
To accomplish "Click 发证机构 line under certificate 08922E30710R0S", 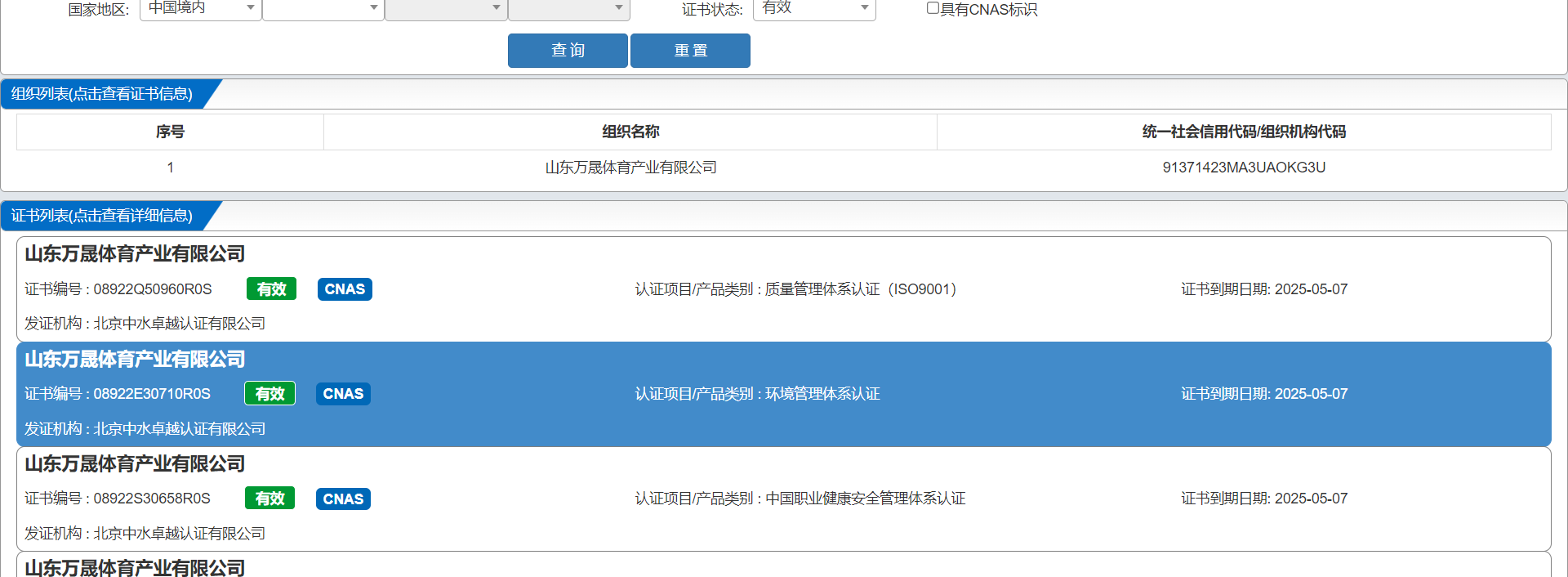I will tap(145, 429).
